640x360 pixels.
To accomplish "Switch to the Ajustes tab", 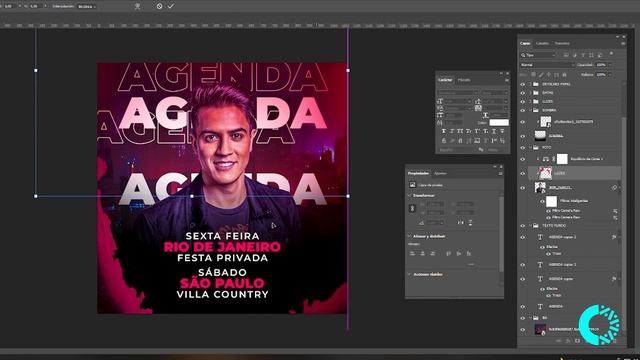I will point(440,173).
